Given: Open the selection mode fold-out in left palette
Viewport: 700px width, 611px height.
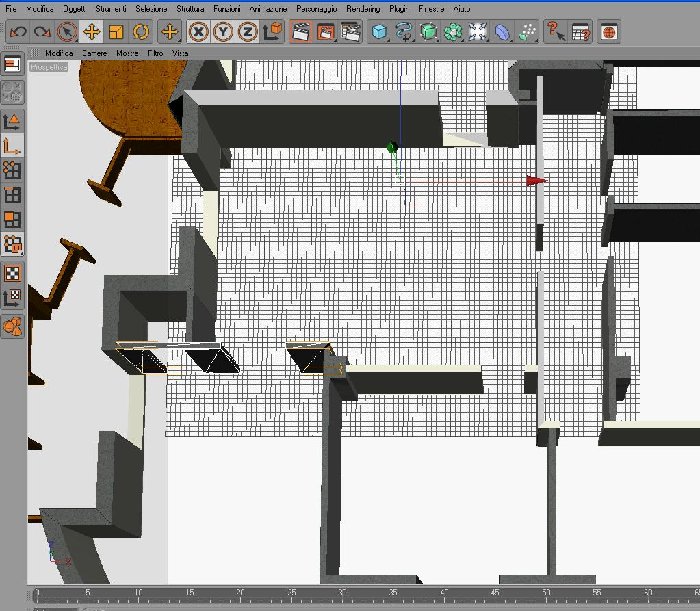Looking at the screenshot, I should [x=12, y=244].
